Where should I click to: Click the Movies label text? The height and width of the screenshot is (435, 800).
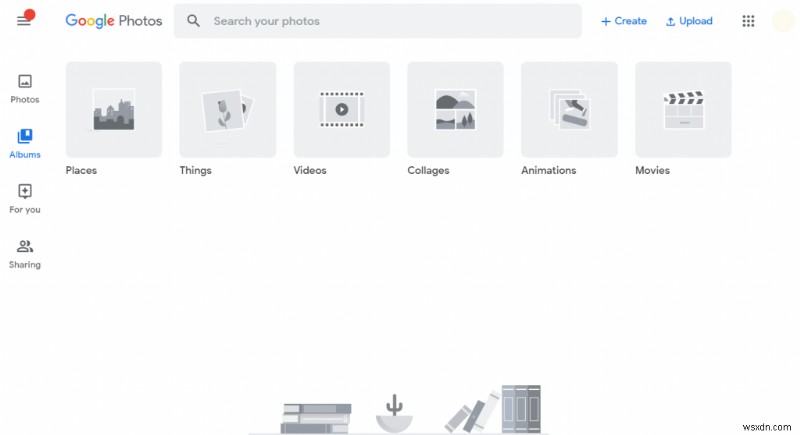tap(652, 170)
